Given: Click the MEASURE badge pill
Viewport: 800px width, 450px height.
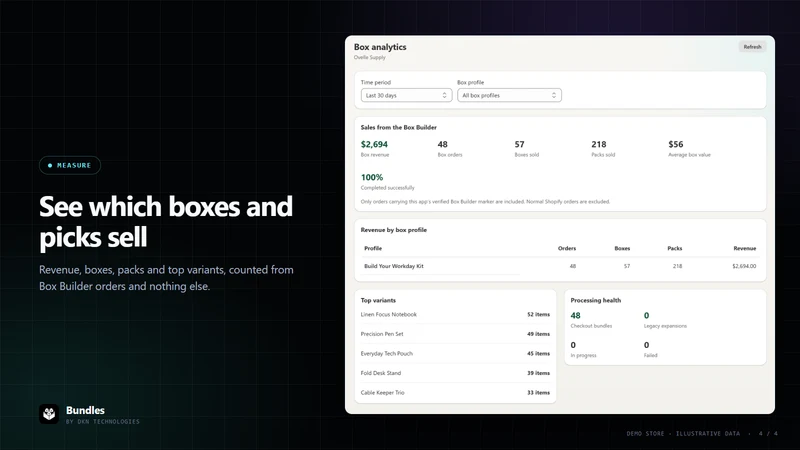Looking at the screenshot, I should 70,165.
